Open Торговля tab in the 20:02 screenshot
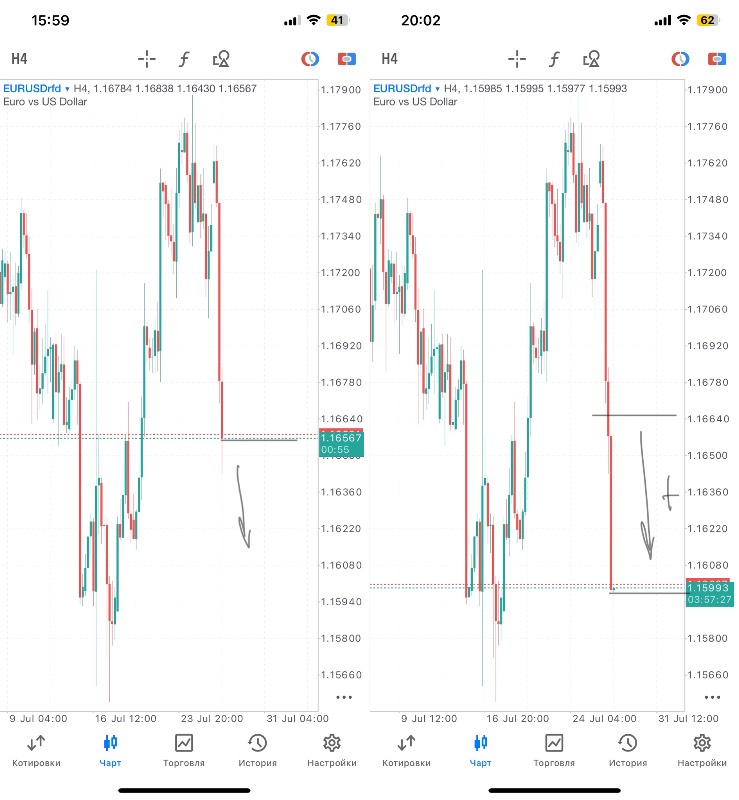 coord(554,749)
